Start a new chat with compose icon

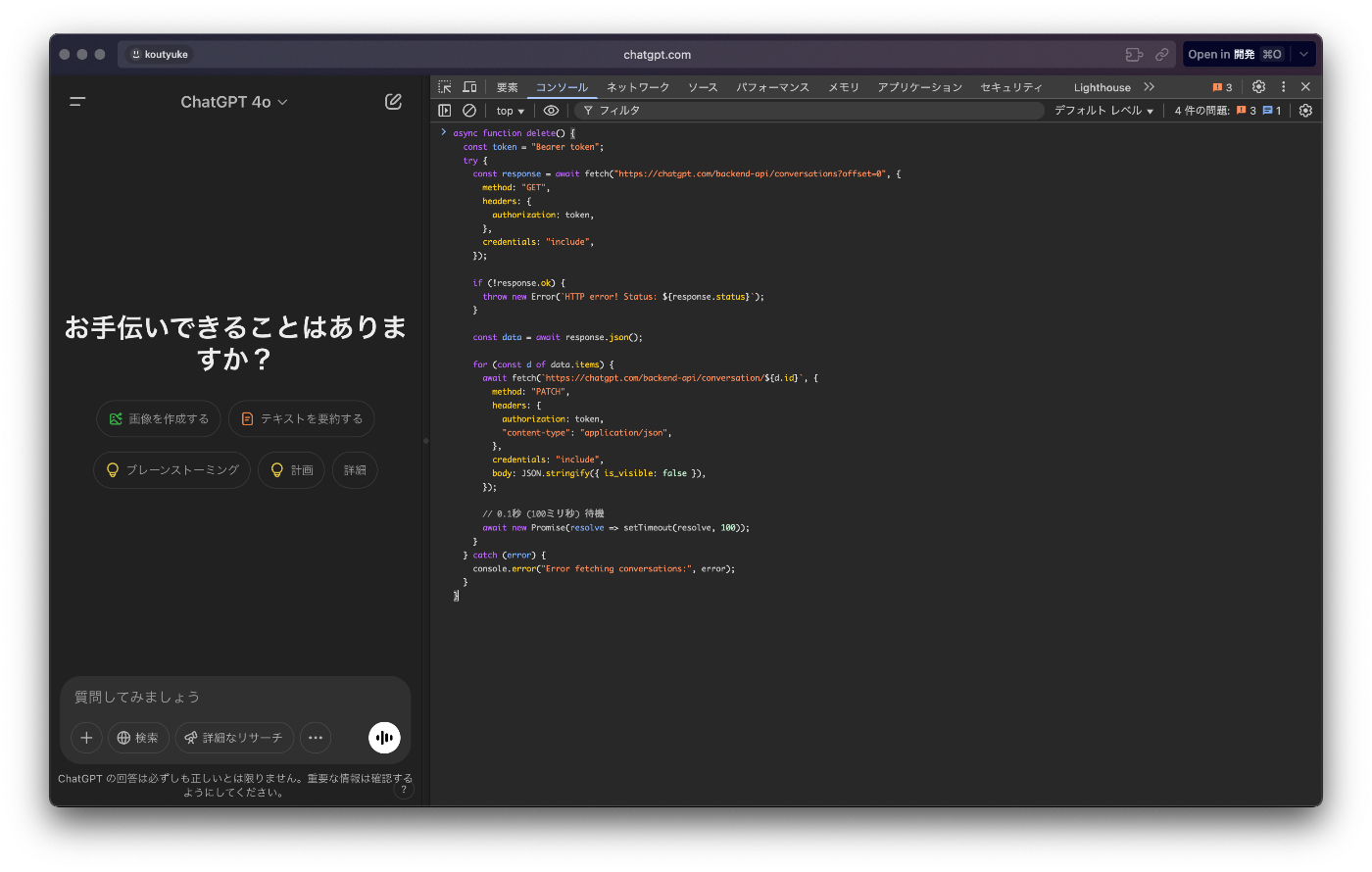[393, 101]
